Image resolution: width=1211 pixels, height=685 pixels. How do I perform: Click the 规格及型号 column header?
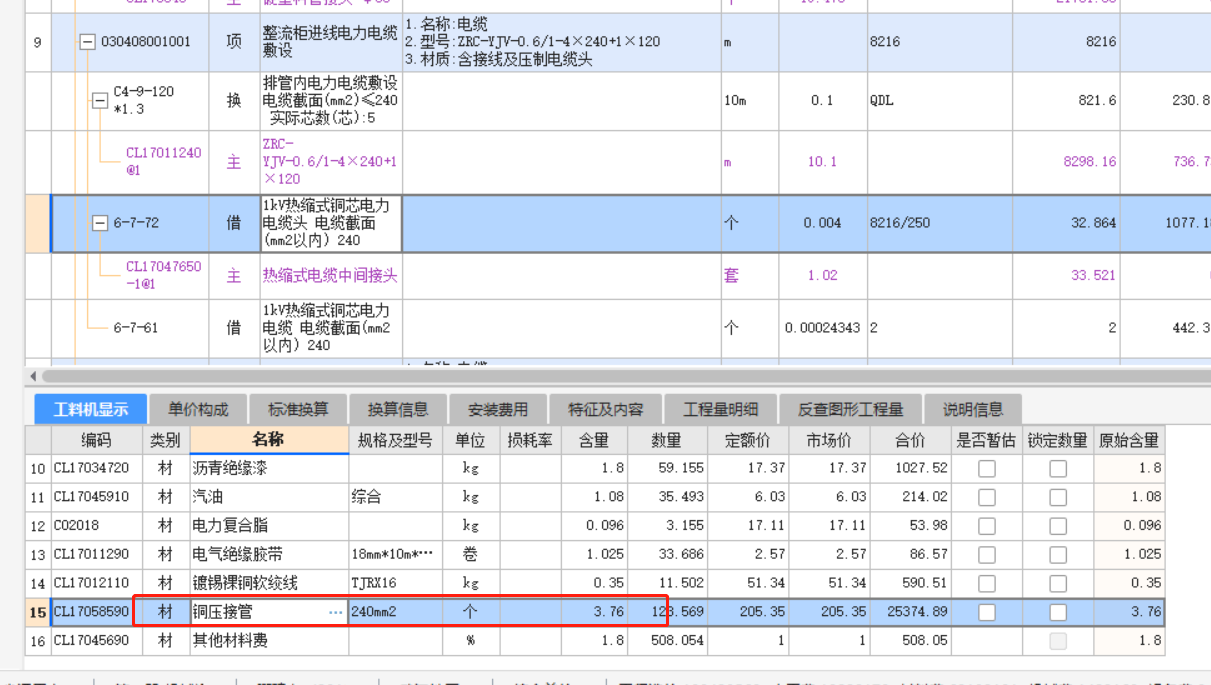coord(395,440)
